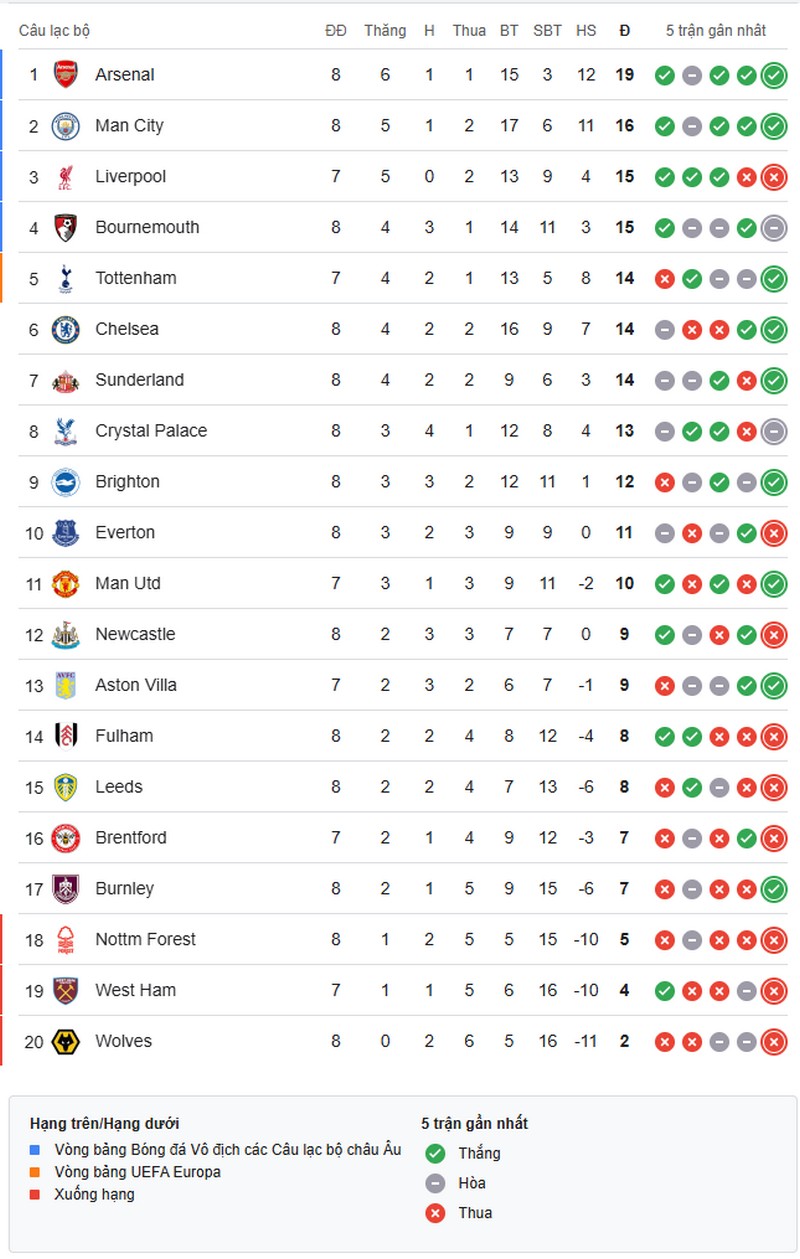This screenshot has width=800, height=1259.
Task: Open the Sunderland team name link
Action: point(139,380)
